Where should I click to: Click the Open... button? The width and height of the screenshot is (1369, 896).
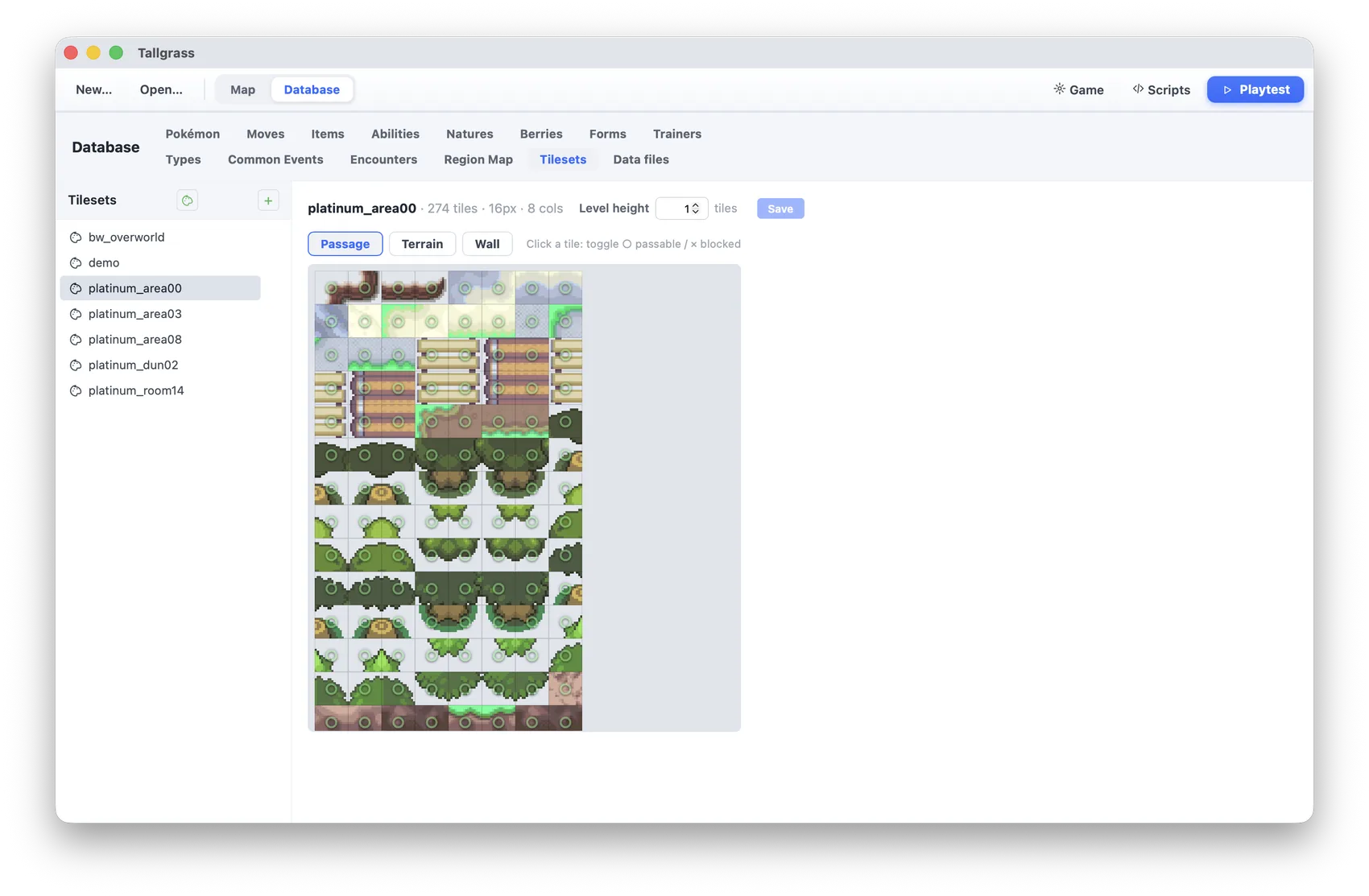161,89
